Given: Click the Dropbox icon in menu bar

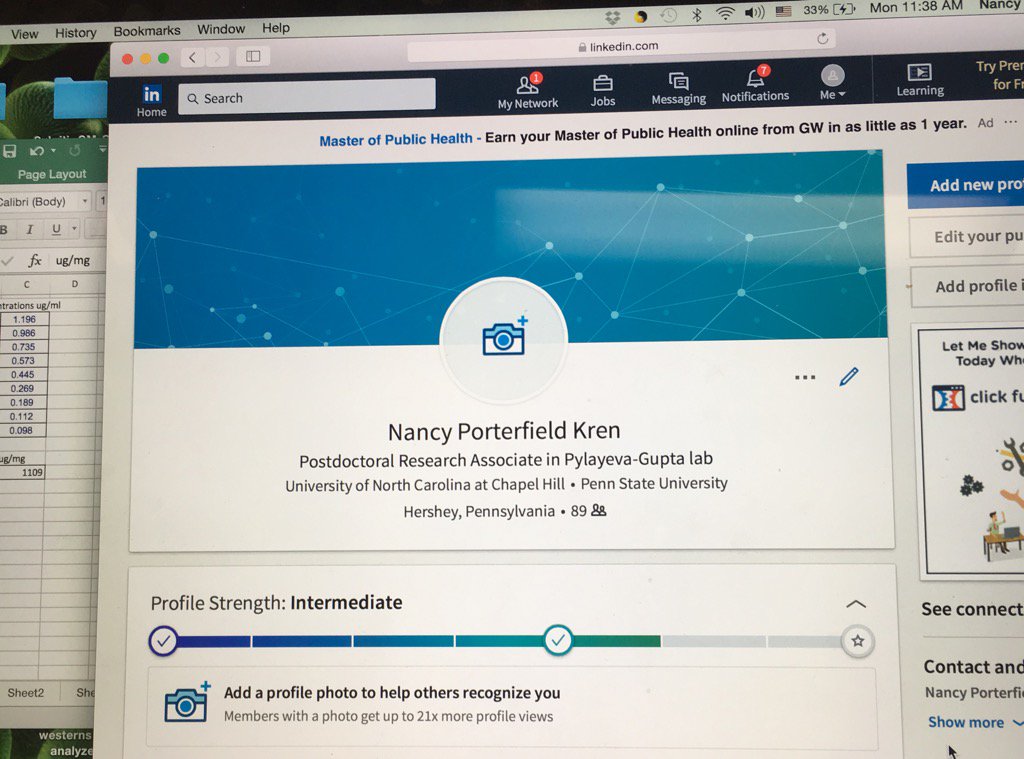Looking at the screenshot, I should click(x=612, y=18).
